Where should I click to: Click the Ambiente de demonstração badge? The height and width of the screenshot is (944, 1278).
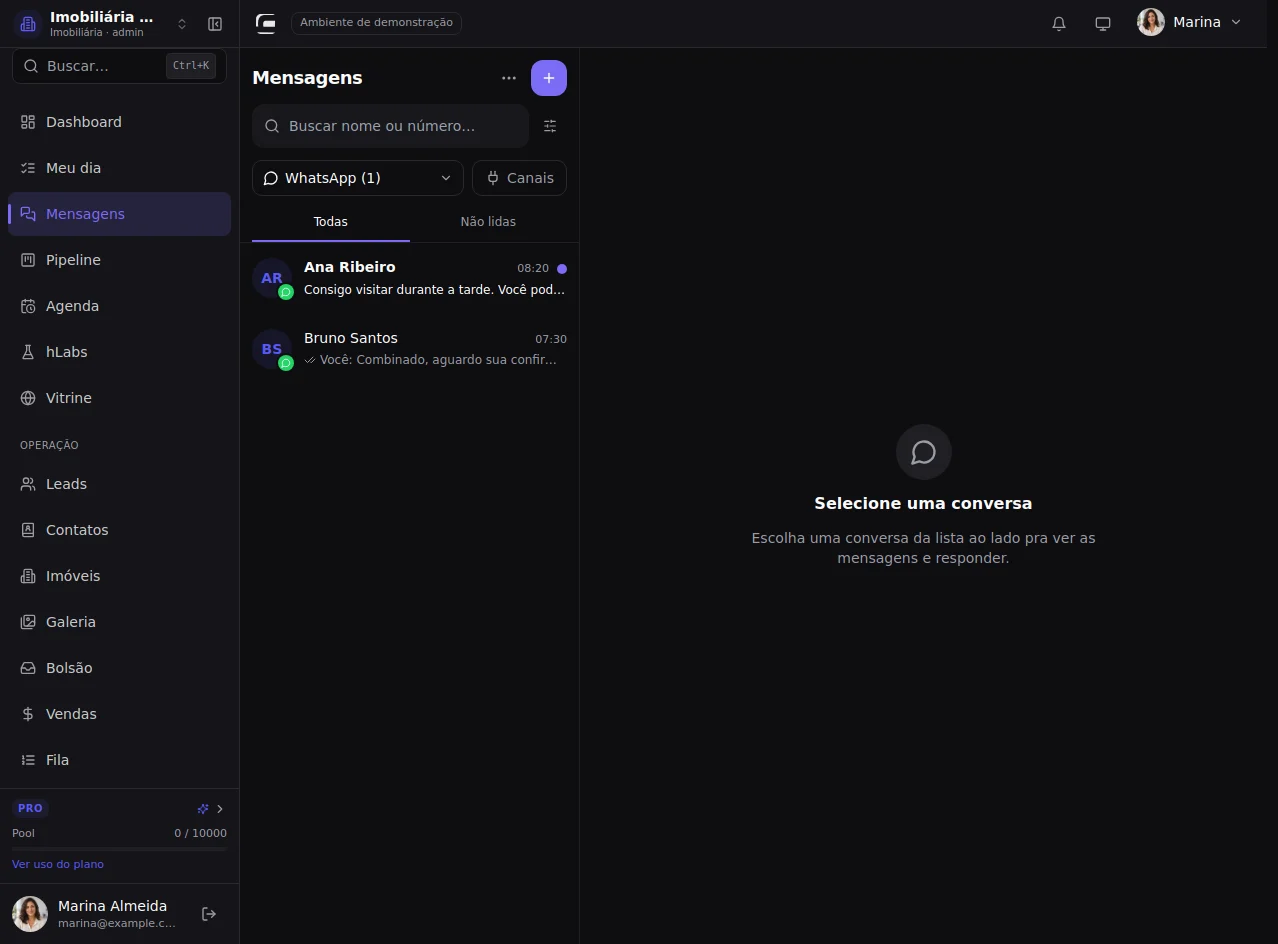click(376, 23)
